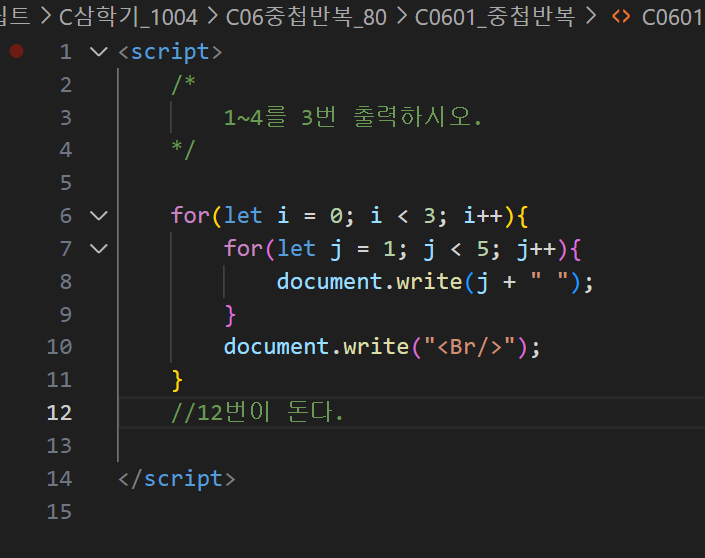Remove the breakpoint dot on line 1
The width and height of the screenshot is (705, 558).
pos(17,51)
